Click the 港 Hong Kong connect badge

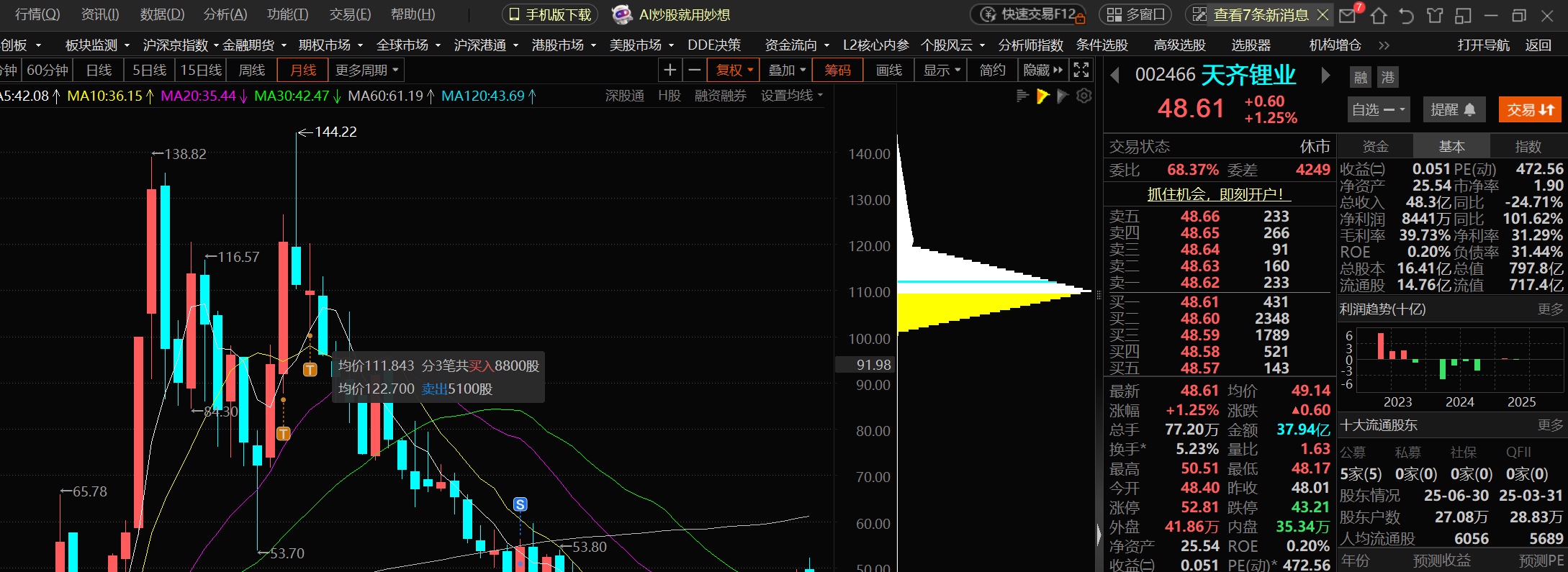coord(1387,77)
